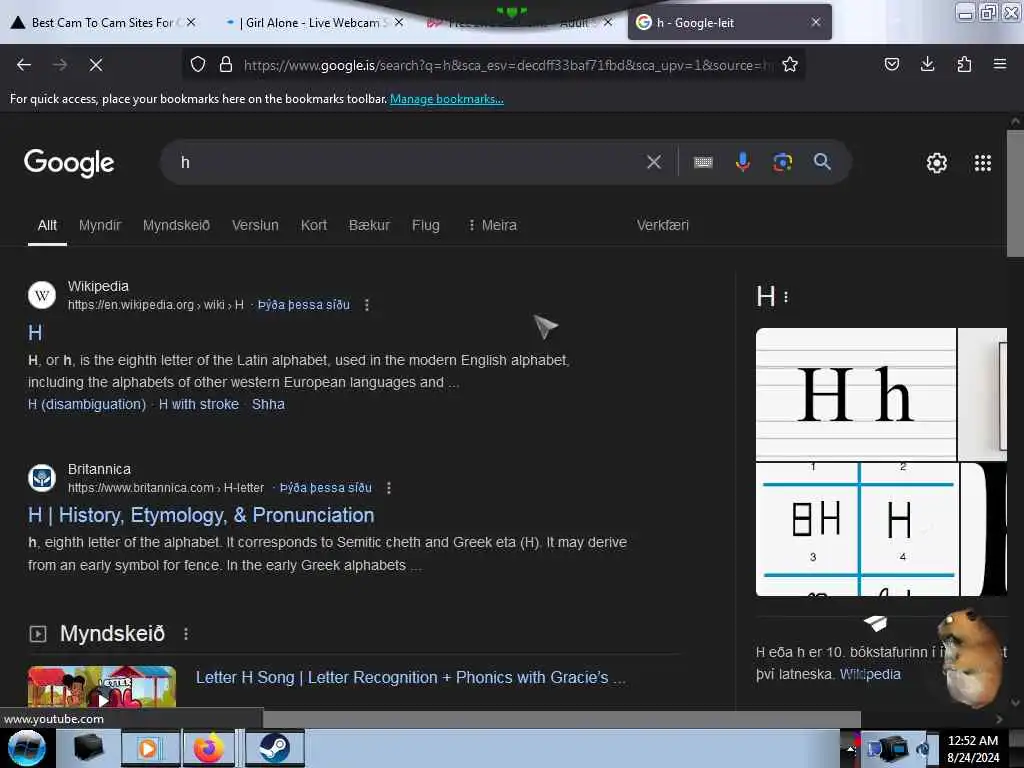
Task: Open the H letter evolution chart image
Action: coord(857,530)
